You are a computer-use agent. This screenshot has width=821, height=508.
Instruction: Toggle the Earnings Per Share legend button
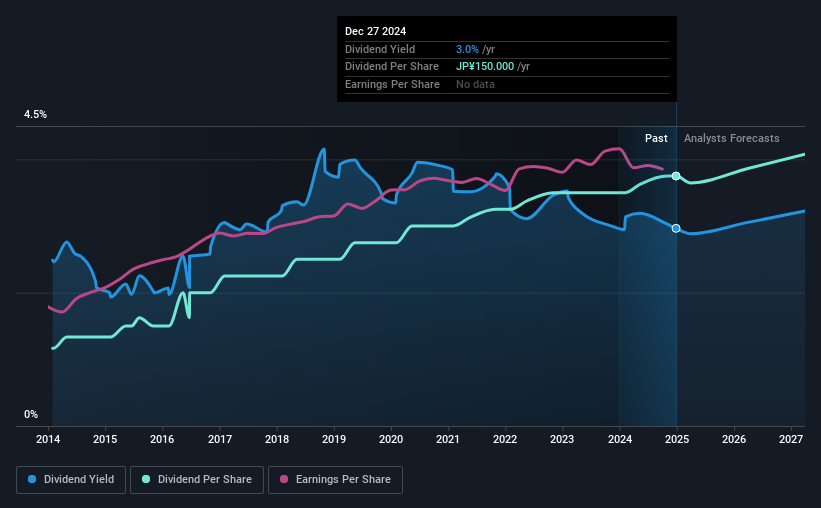click(336, 480)
